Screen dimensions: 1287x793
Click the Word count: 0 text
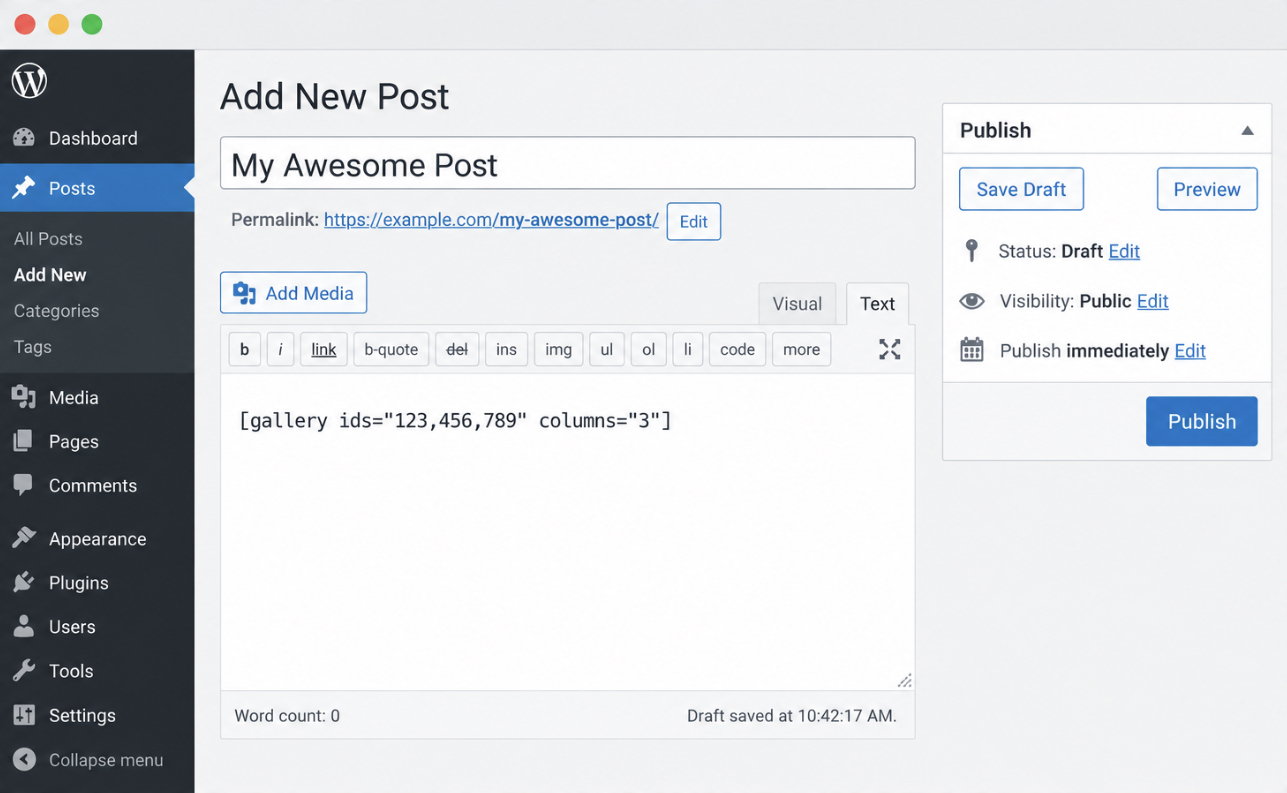coord(287,716)
